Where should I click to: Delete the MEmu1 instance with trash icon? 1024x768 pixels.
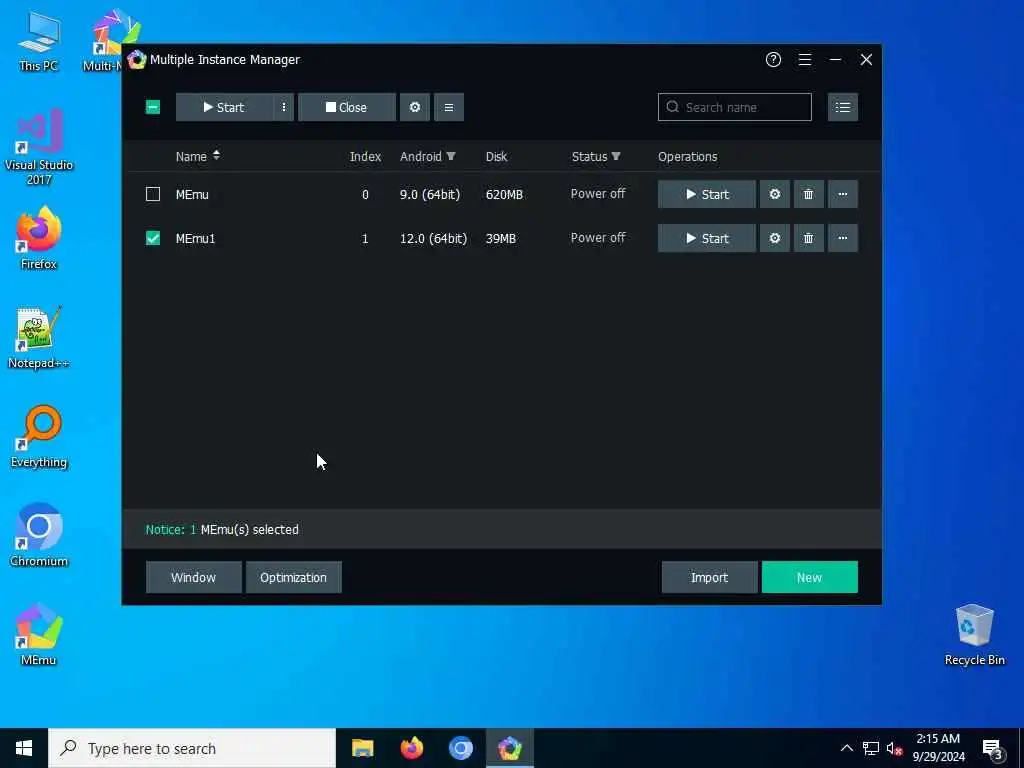(x=808, y=238)
